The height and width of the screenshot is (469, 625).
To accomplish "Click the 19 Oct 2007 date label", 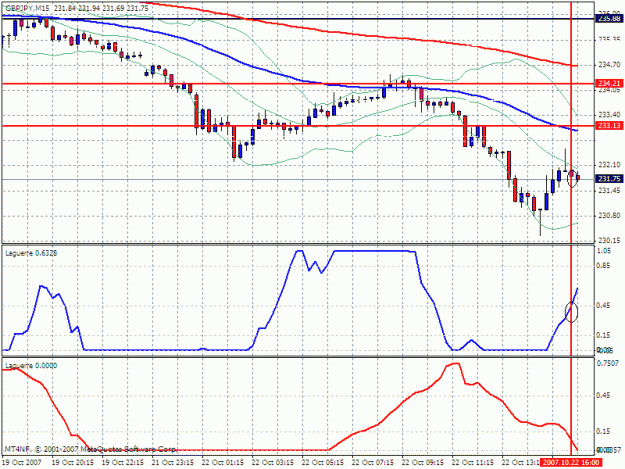I will (22, 463).
